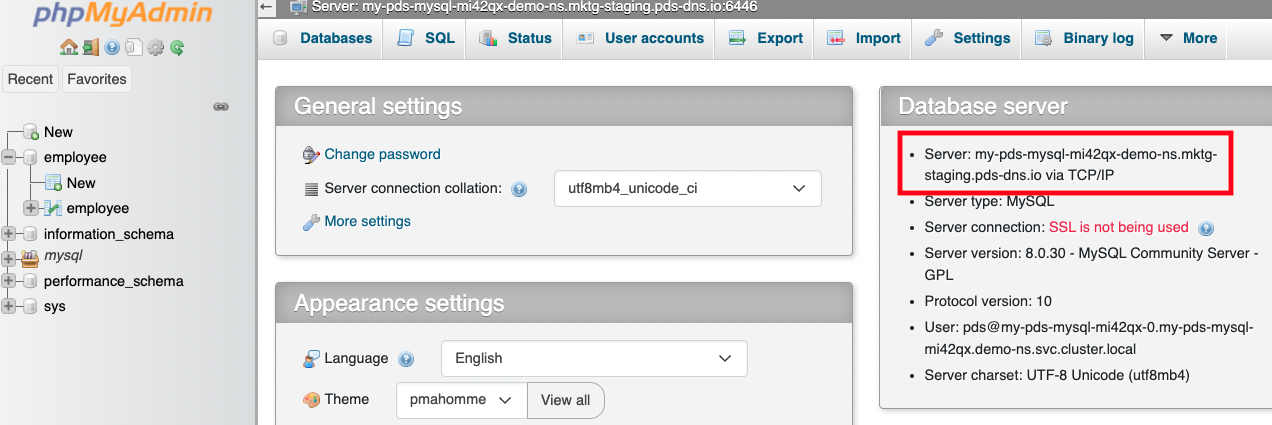Click SSL not being used help icon
The image size is (1272, 425).
pyautogui.click(x=1206, y=228)
